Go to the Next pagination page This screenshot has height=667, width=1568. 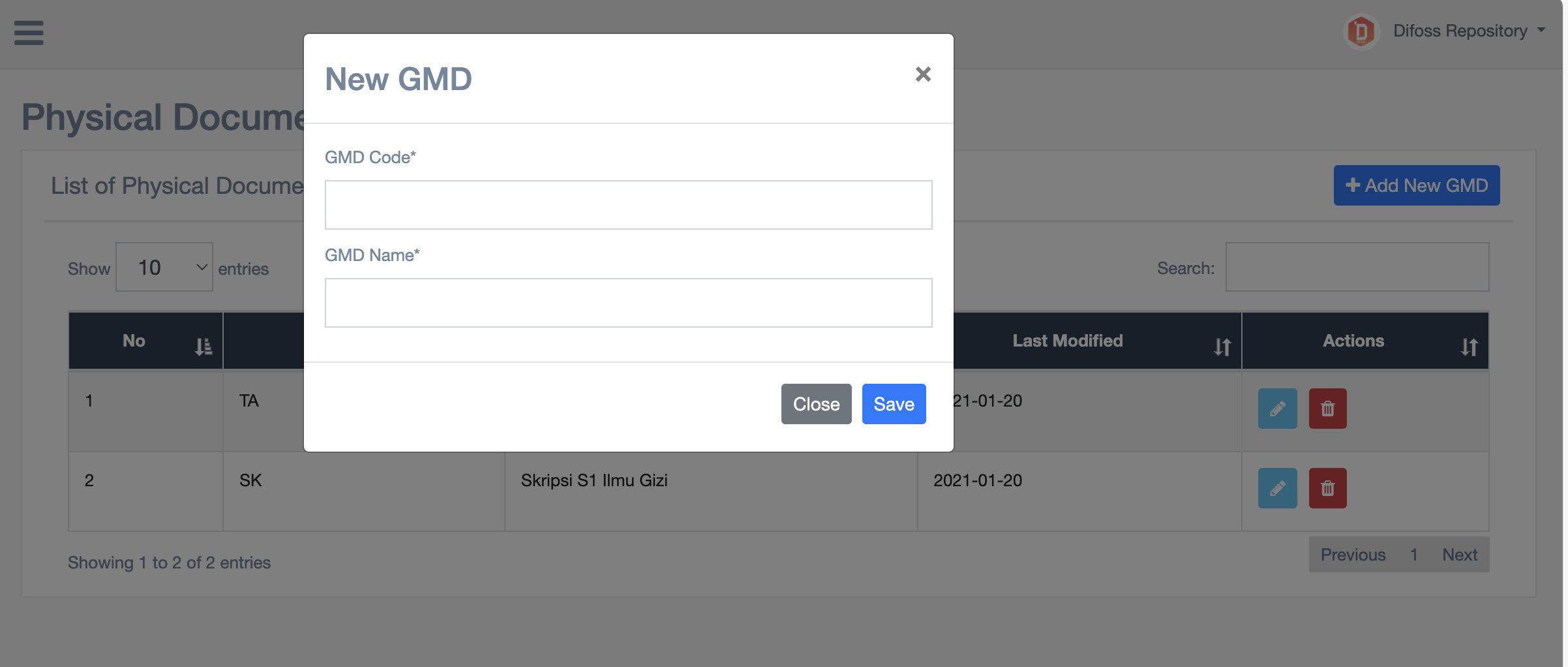pos(1459,555)
